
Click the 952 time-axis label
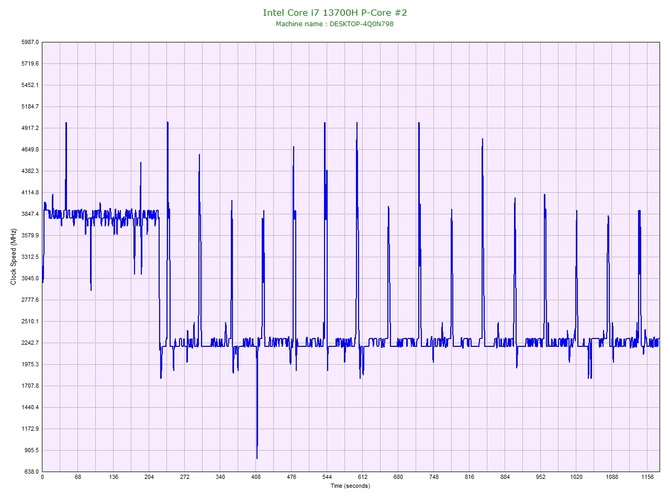tap(541, 477)
